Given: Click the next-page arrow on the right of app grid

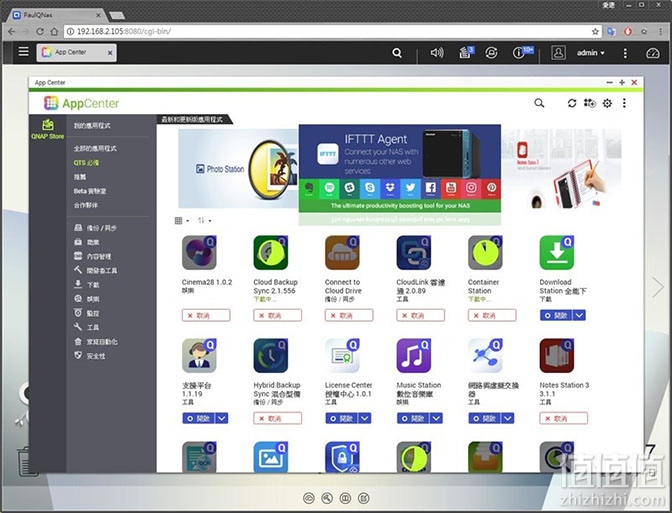Looking at the screenshot, I should tap(658, 287).
